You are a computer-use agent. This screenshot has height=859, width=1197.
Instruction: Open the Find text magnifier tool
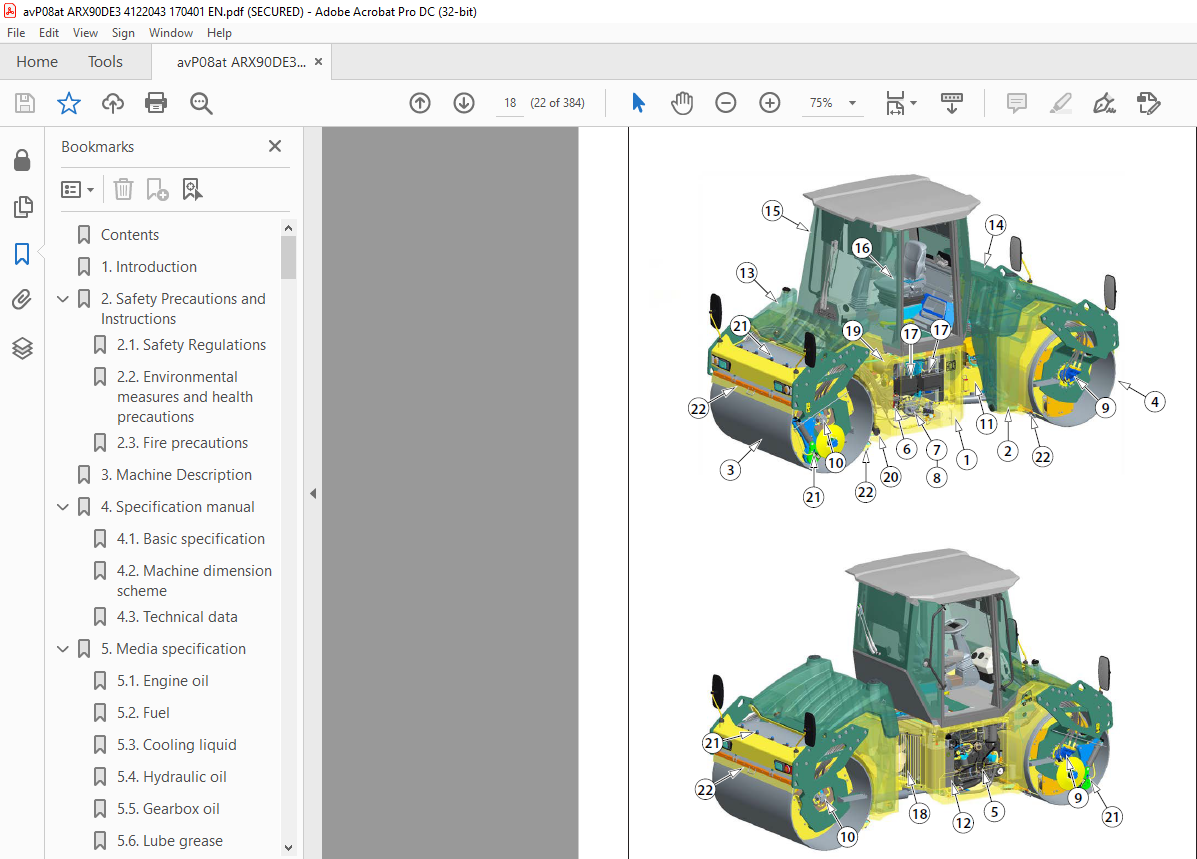click(x=201, y=103)
